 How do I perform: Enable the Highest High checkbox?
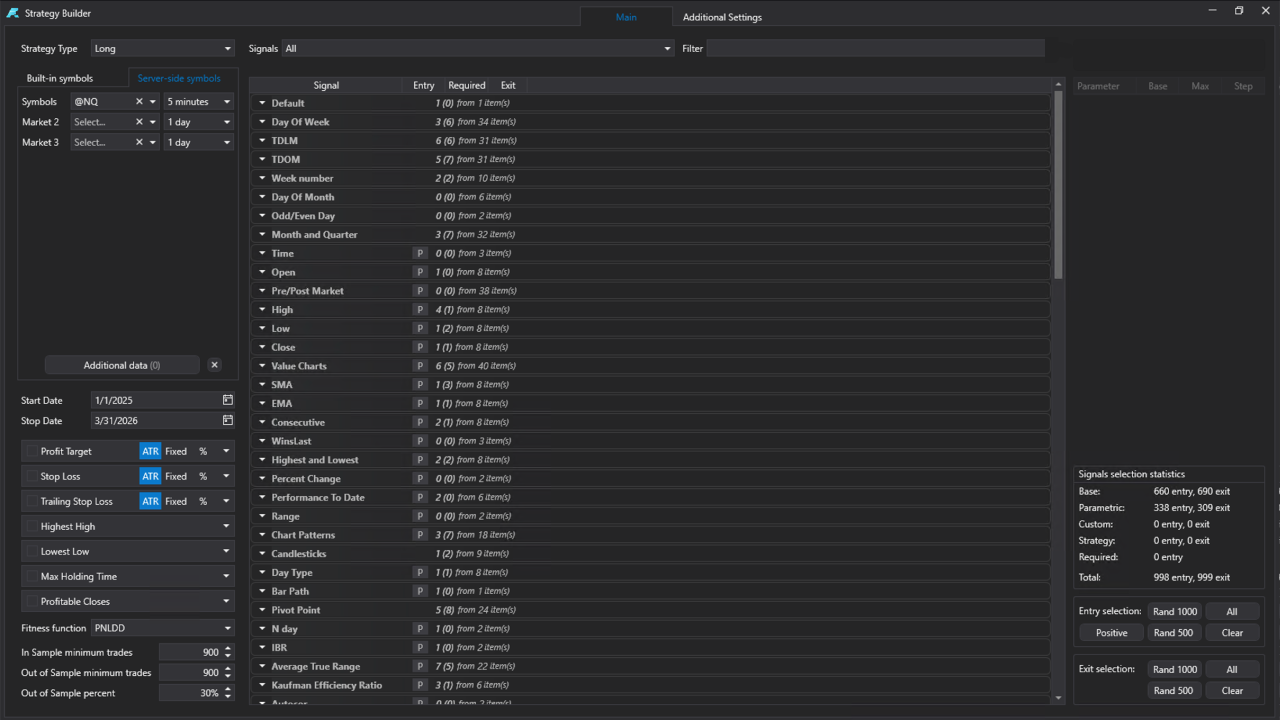[30, 526]
